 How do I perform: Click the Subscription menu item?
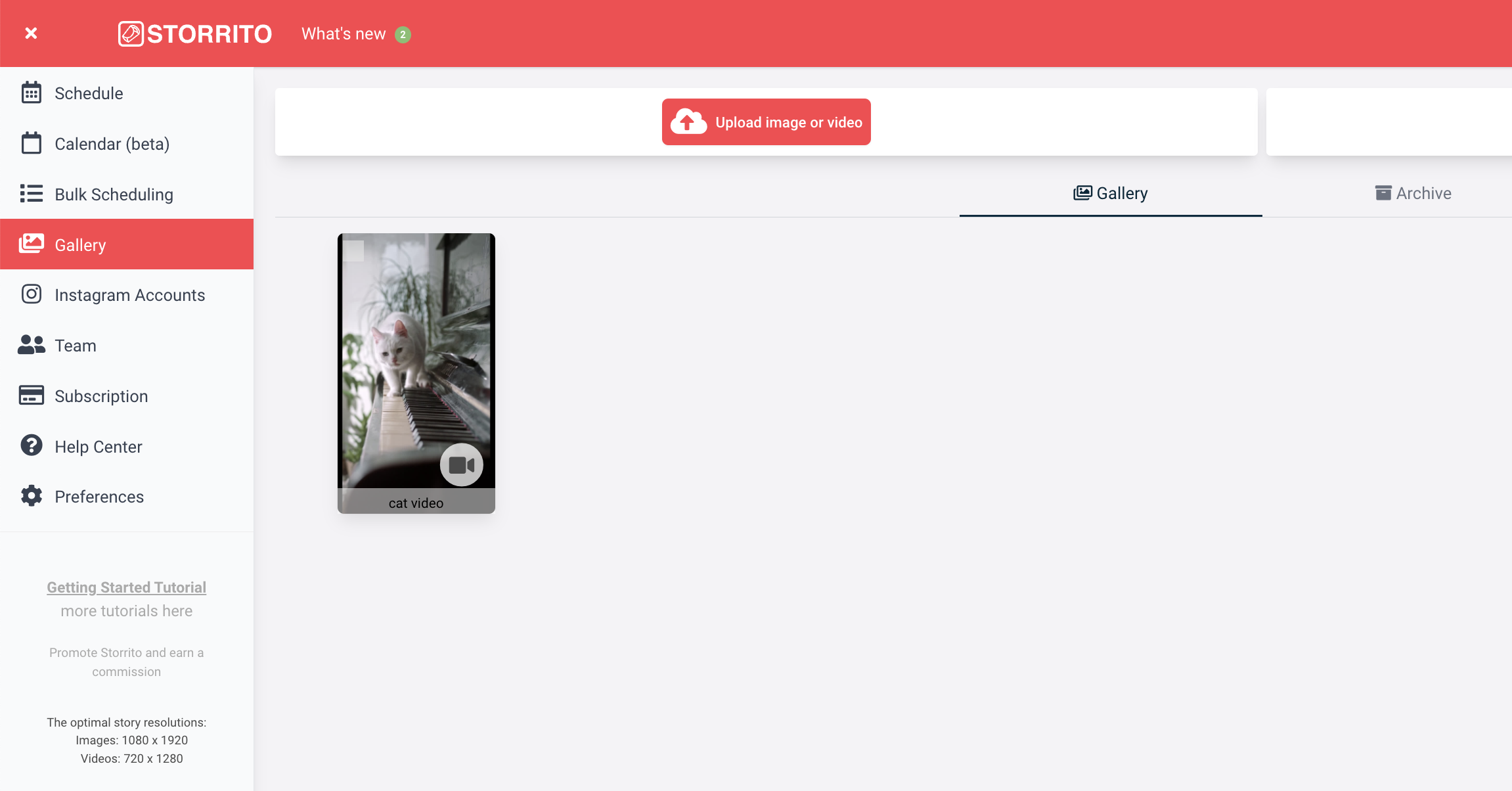pyautogui.click(x=101, y=396)
